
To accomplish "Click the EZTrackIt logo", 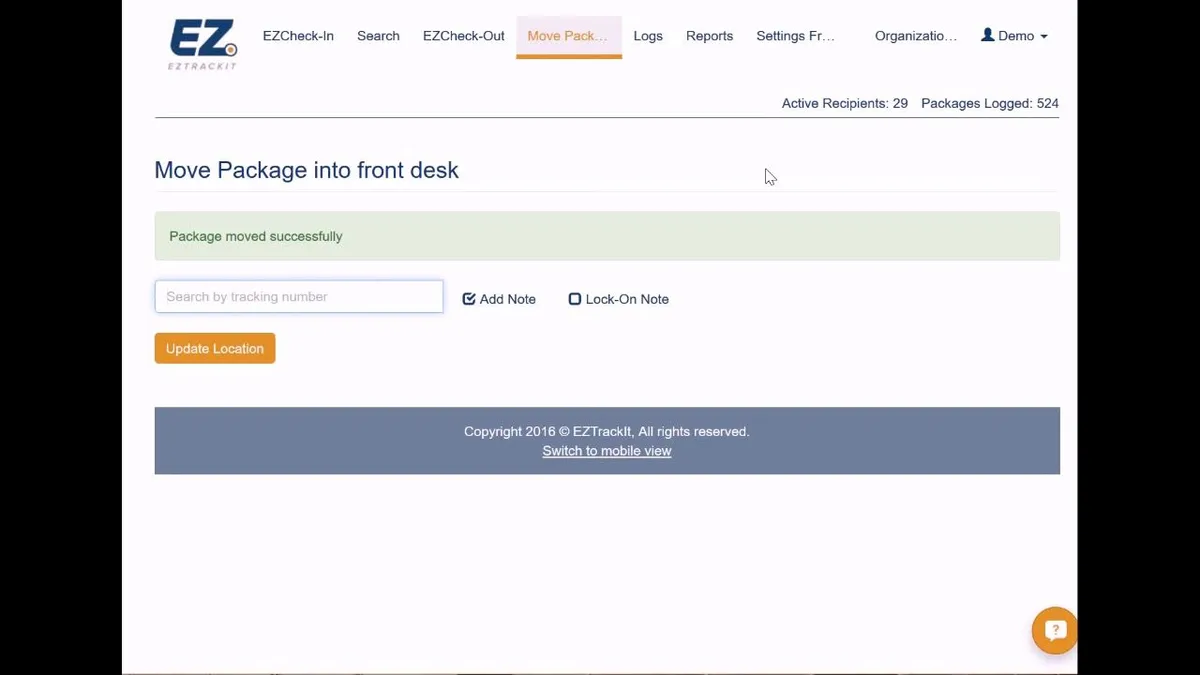I will click(203, 44).
